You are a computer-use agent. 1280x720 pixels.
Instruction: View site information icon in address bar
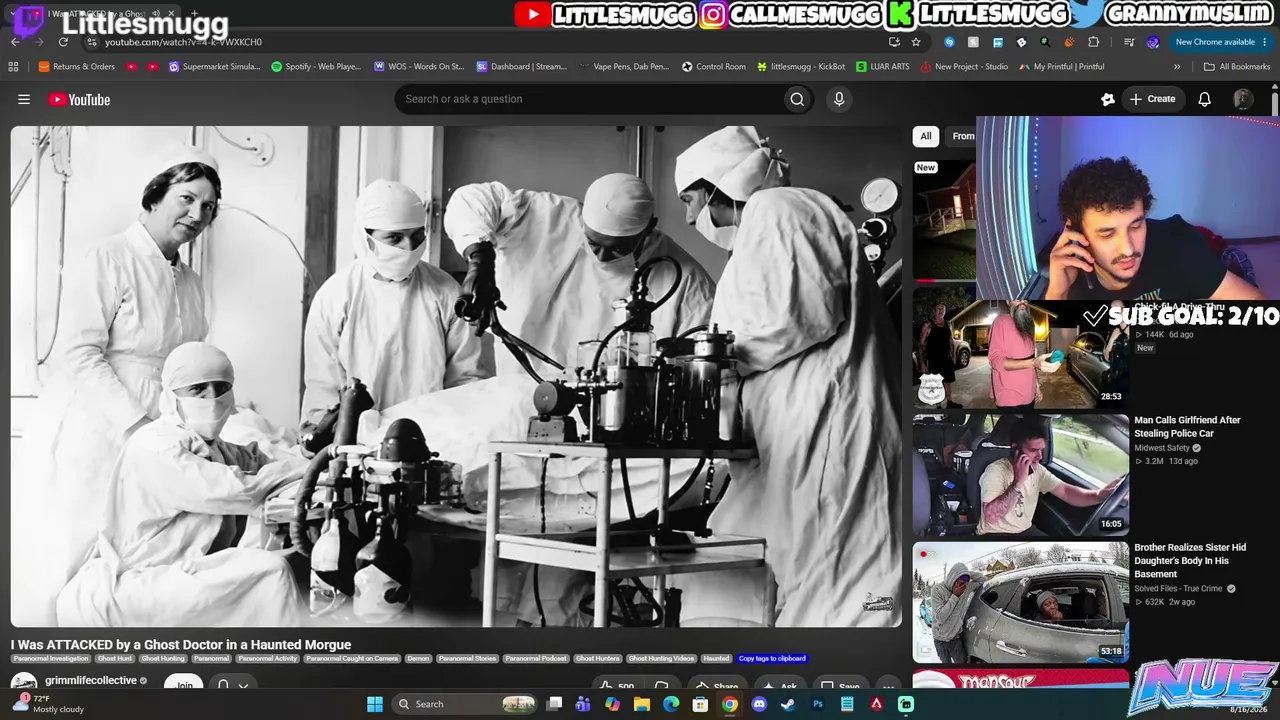pos(92,42)
